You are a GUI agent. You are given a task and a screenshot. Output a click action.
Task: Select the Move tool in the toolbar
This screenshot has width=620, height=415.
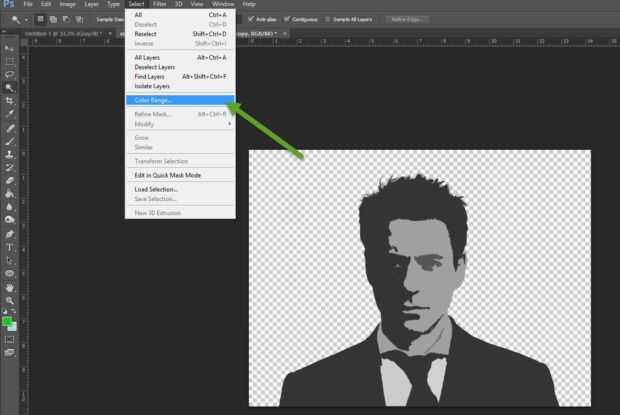pos(10,47)
